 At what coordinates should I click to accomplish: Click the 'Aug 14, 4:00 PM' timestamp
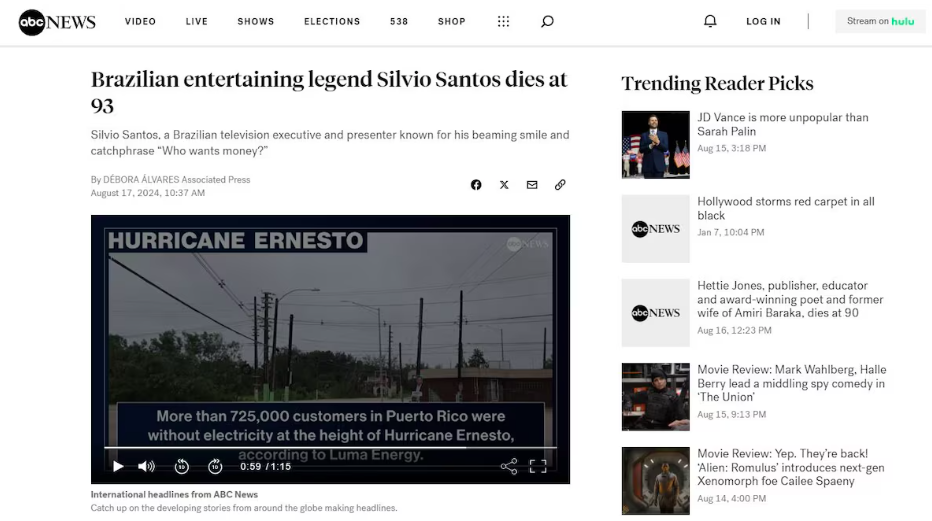732,498
